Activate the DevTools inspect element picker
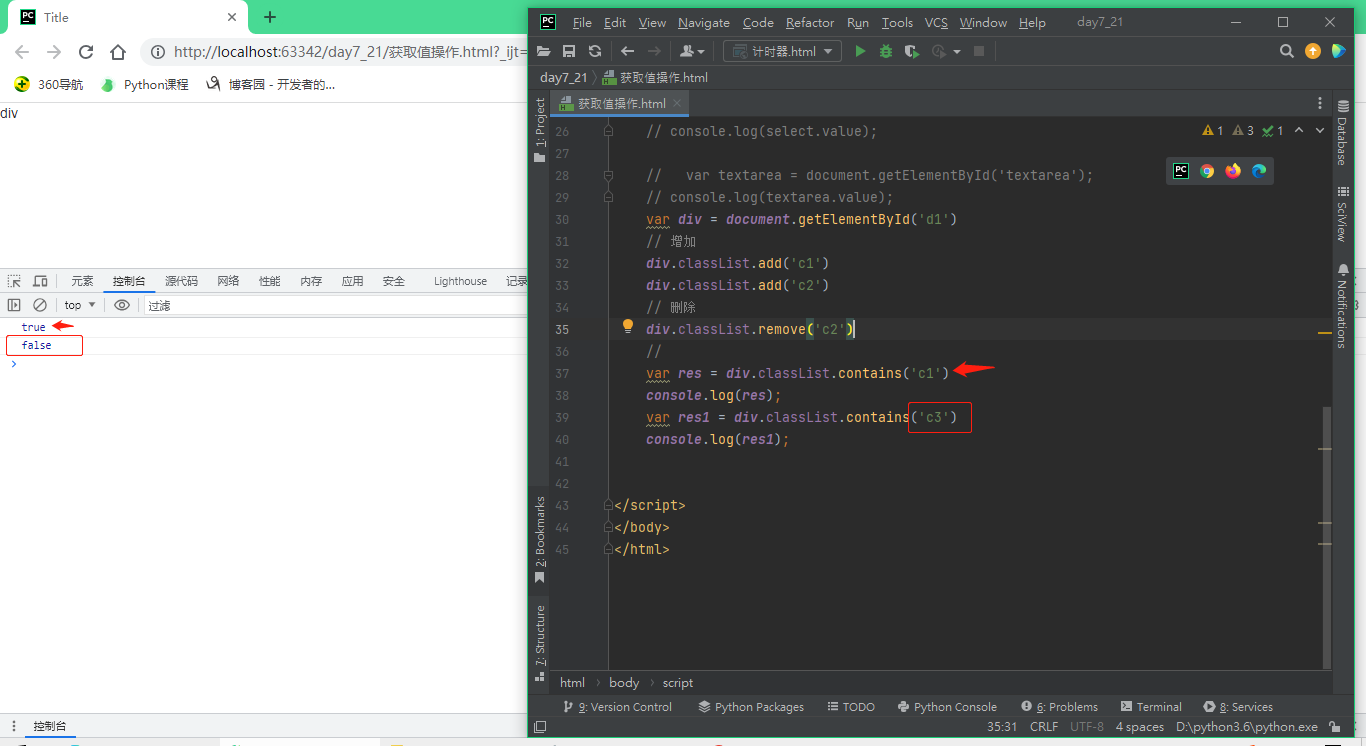1366x746 pixels. pos(14,281)
